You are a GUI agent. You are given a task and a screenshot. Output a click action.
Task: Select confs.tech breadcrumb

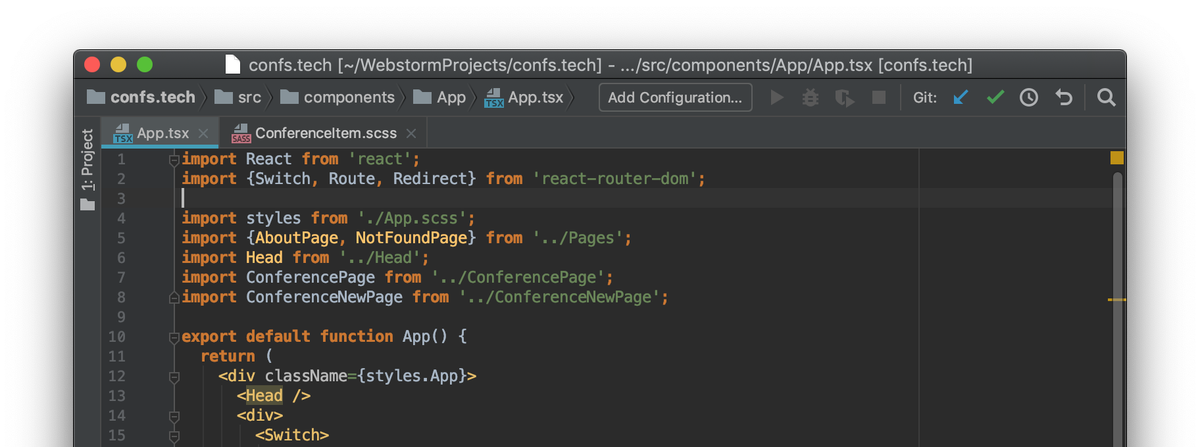click(x=141, y=97)
